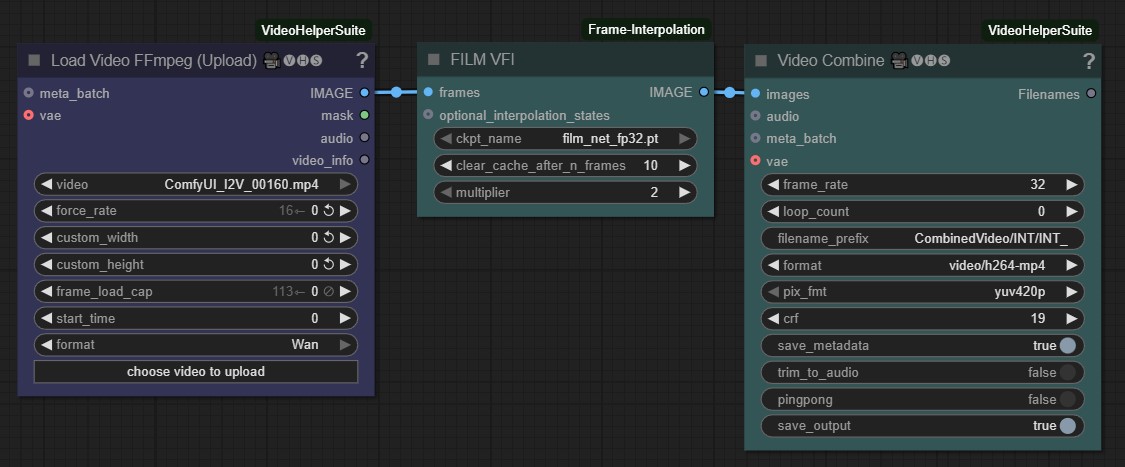Click the Filenames output socket
Screen dimensions: 1125x467
1091,94
